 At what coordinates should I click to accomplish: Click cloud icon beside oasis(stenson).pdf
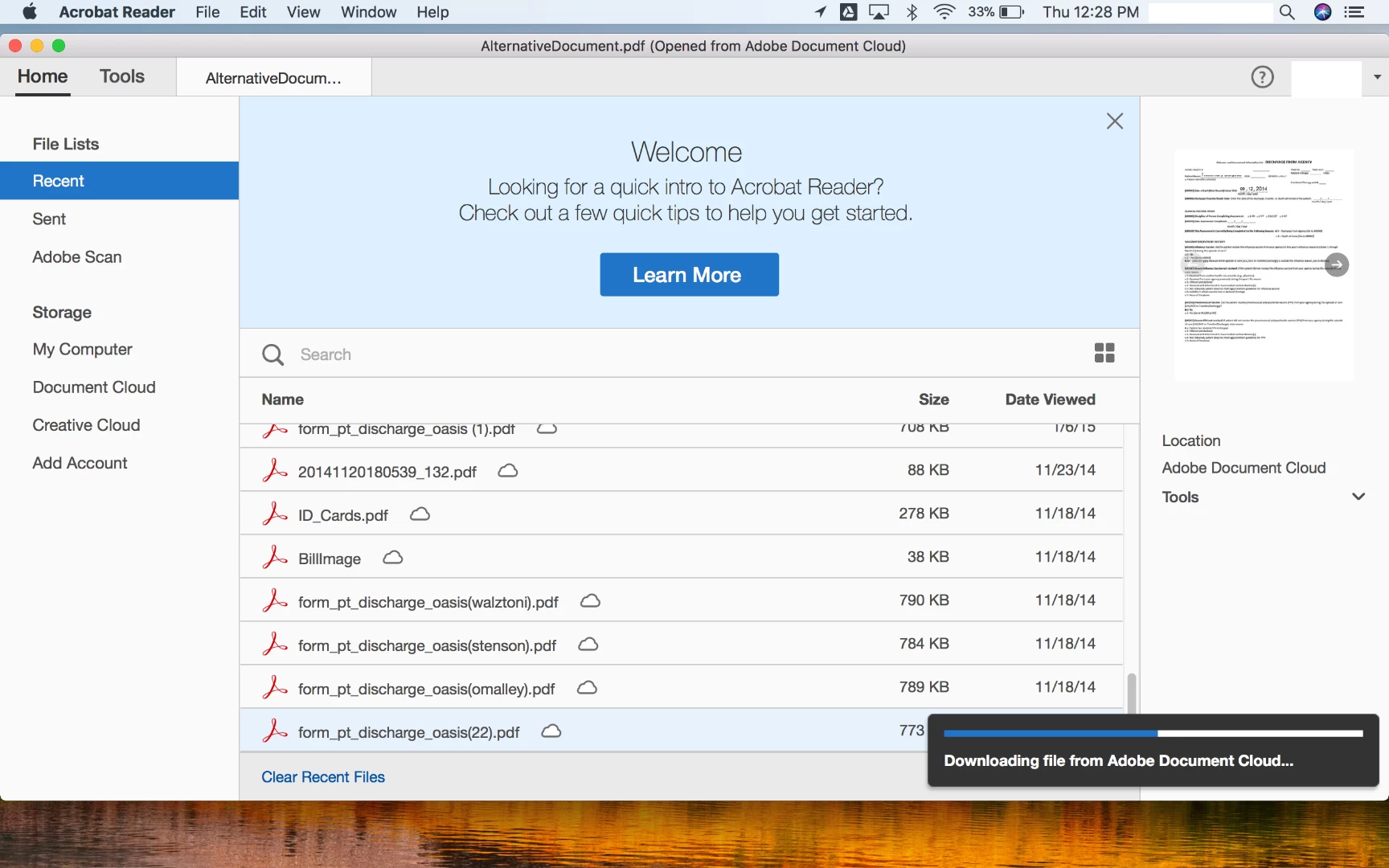pyautogui.click(x=588, y=644)
